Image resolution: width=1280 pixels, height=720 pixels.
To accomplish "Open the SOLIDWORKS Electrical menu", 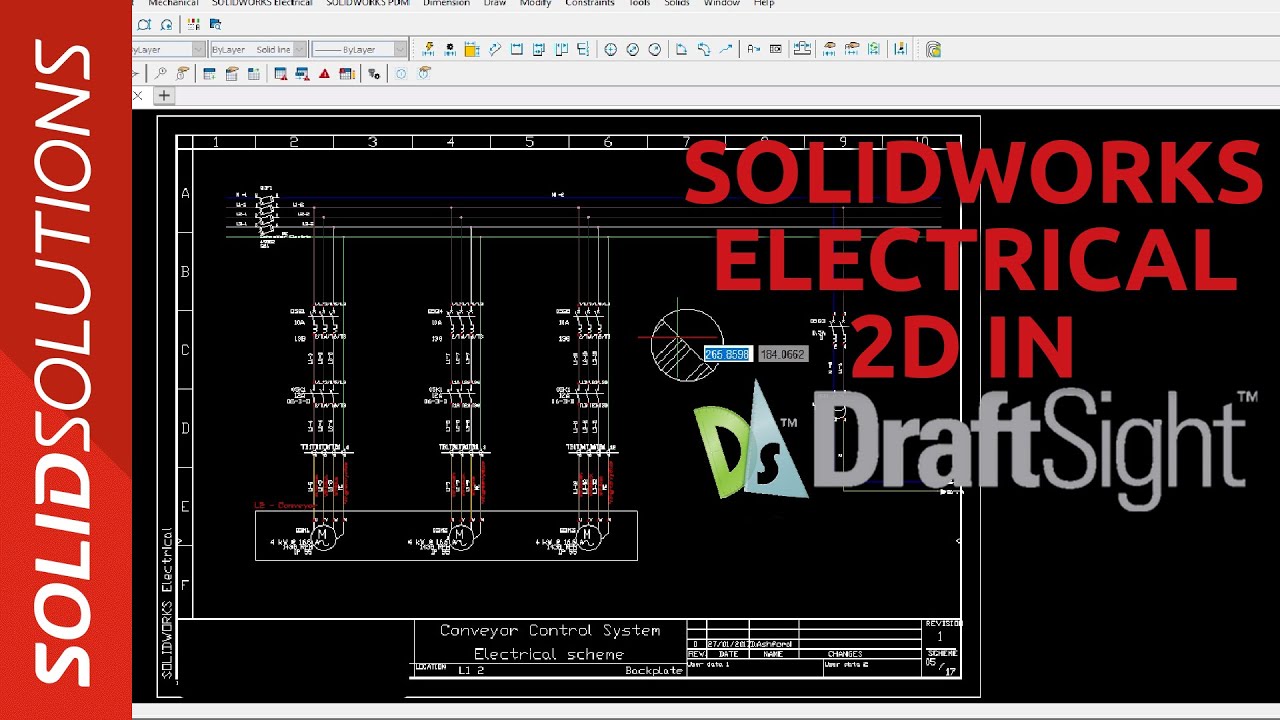I will (x=262, y=4).
